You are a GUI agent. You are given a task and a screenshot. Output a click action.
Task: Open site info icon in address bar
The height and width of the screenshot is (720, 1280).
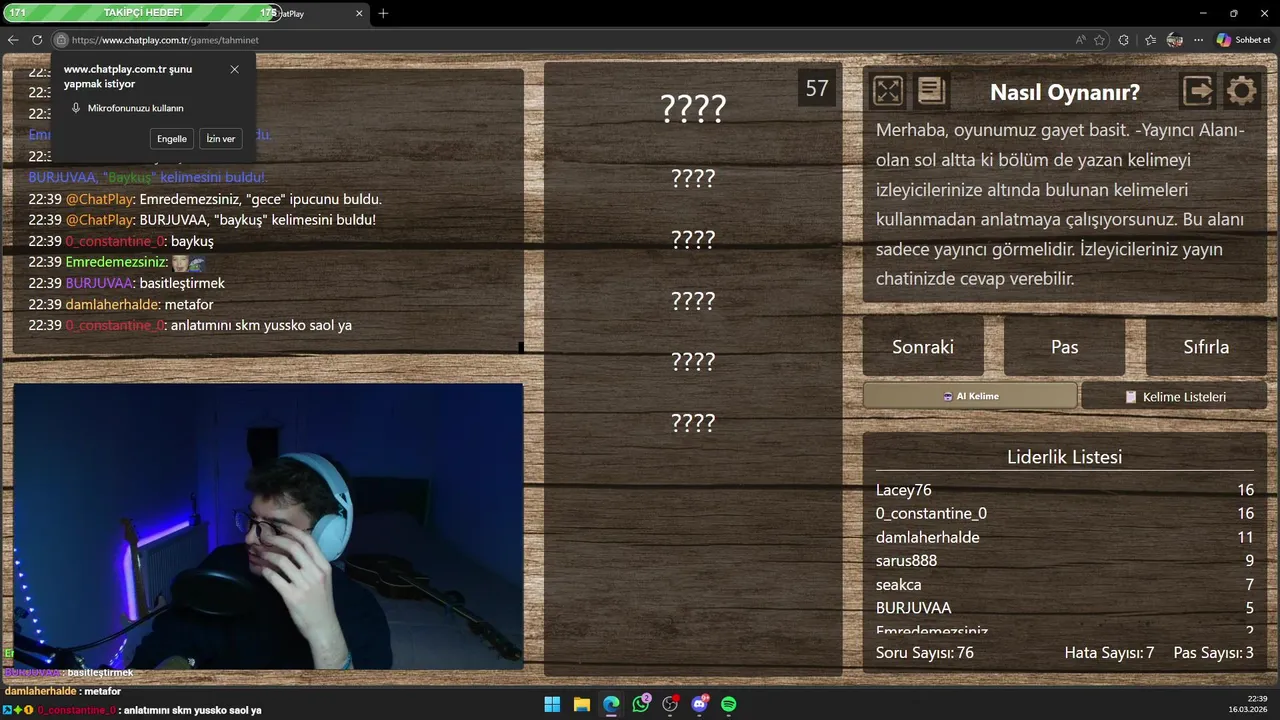coord(61,40)
